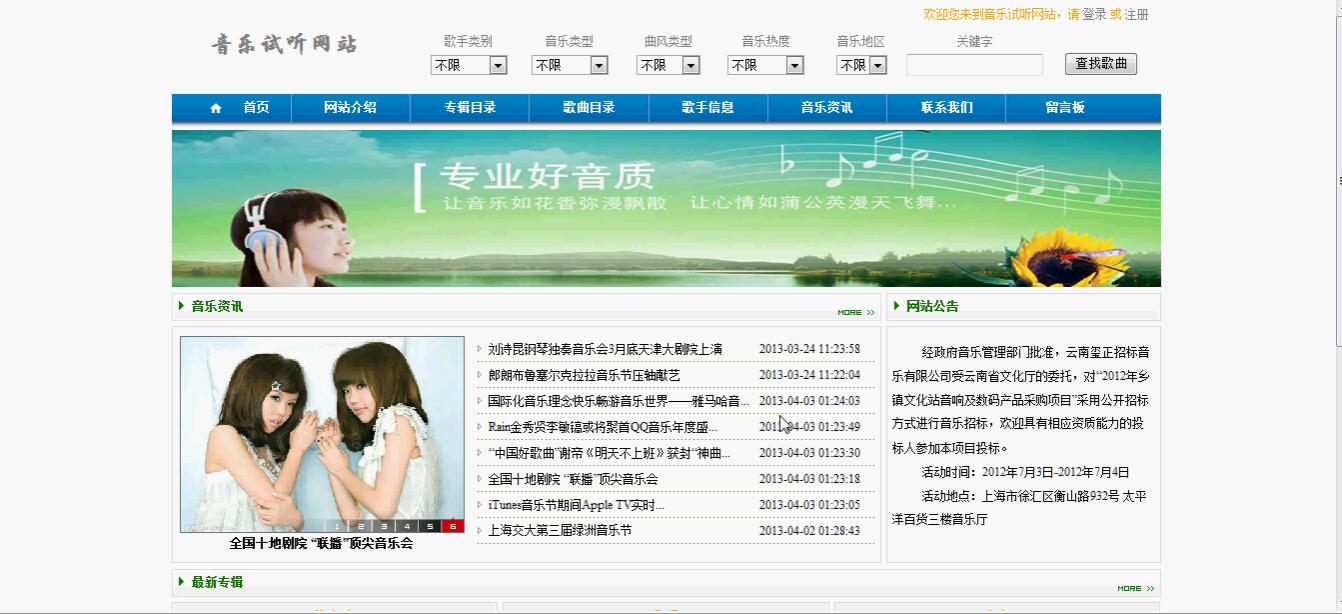Open news "中国好歌曲"谢帝《明天不上班》
This screenshot has width=1342, height=614.
609,453
